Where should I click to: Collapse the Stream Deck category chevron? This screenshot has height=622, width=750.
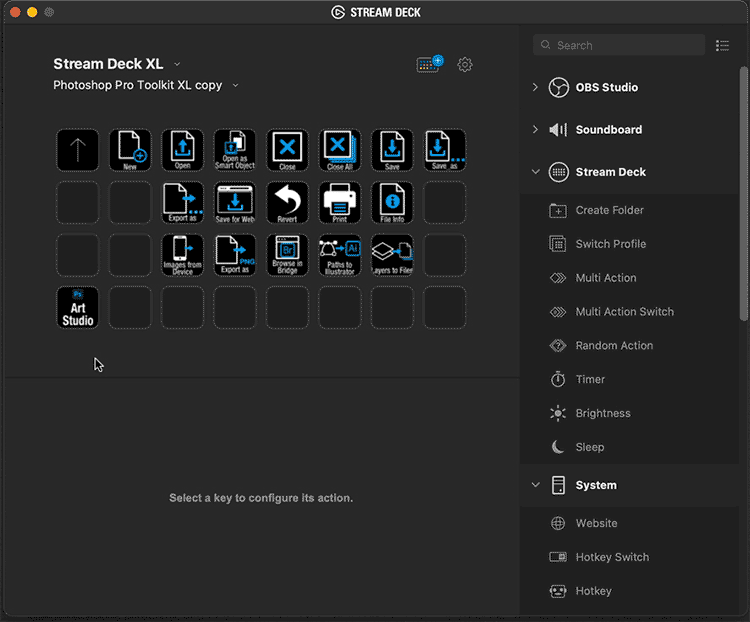click(536, 172)
